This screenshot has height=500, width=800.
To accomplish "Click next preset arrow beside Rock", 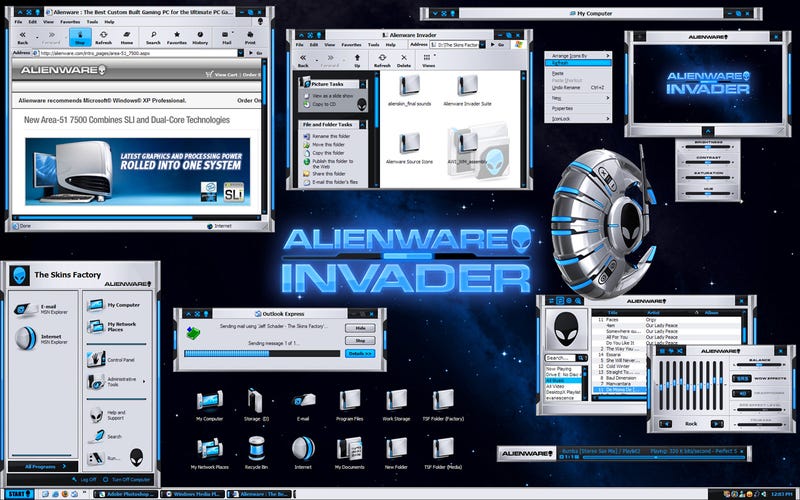I will tap(717, 423).
